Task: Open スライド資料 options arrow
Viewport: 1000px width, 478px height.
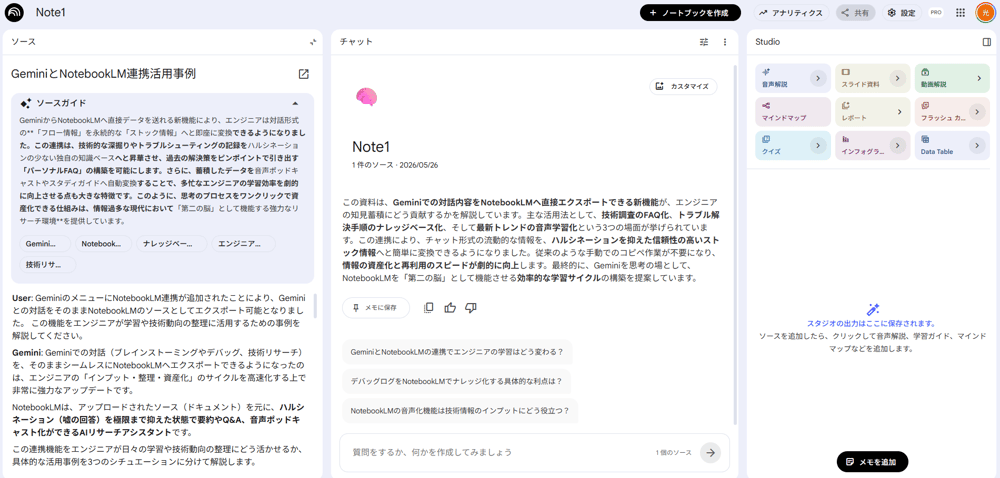Action: coord(897,78)
